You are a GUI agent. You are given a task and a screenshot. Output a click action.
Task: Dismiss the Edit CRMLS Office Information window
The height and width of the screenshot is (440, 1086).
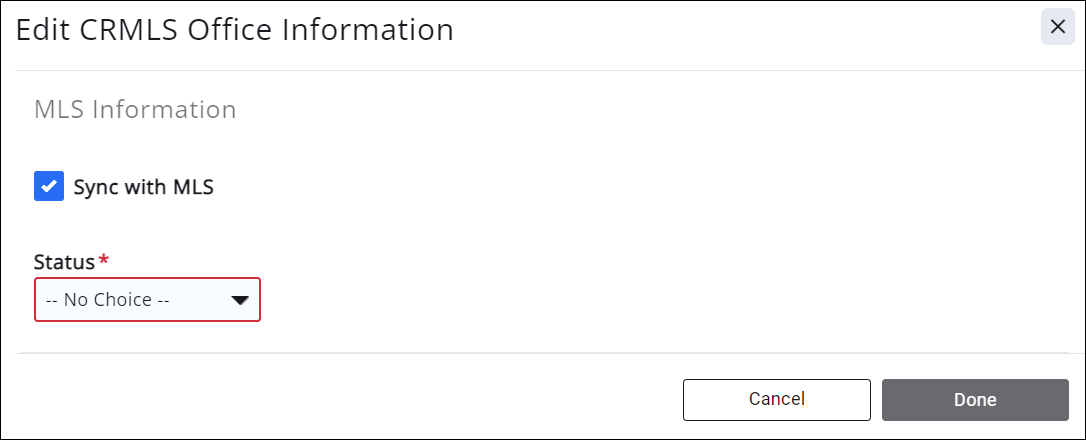[x=1057, y=27]
